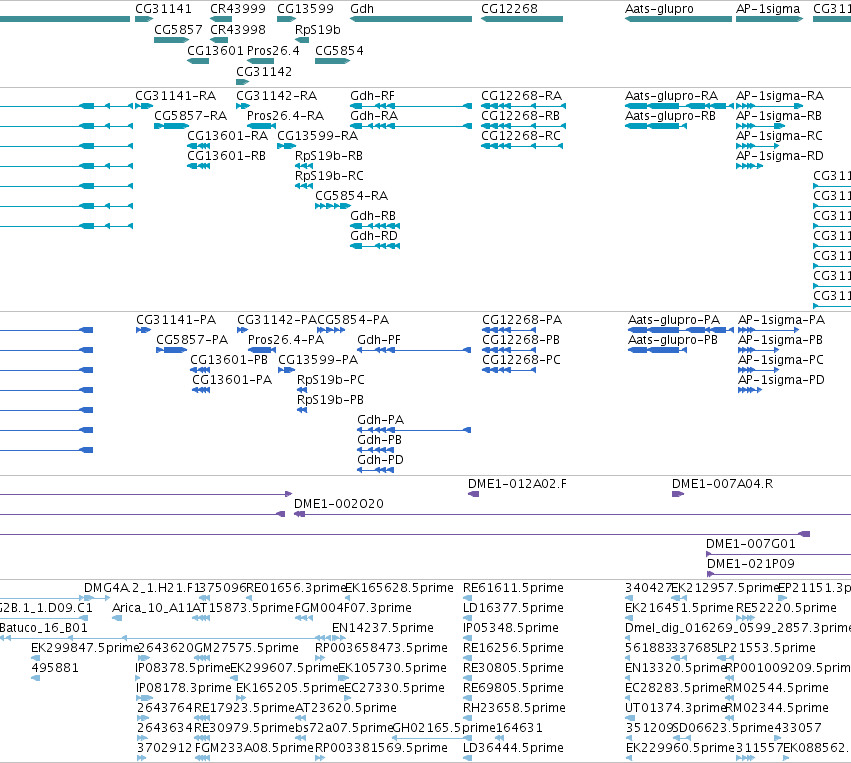Screen dimensions: 851x763
Task: Click the RpS19b-RC transcript label
Action: click(x=329, y=176)
